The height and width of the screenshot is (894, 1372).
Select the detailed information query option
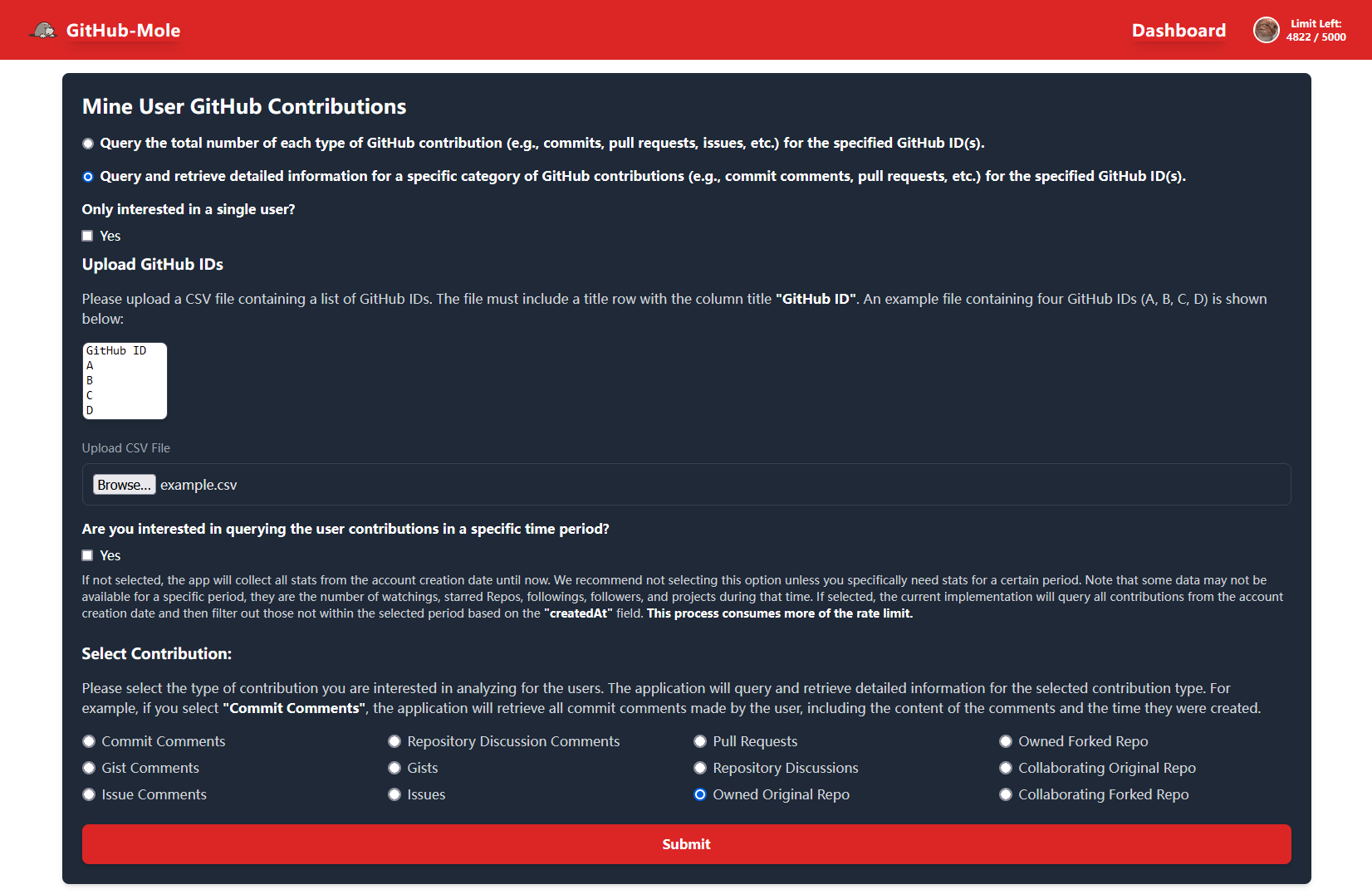(88, 177)
